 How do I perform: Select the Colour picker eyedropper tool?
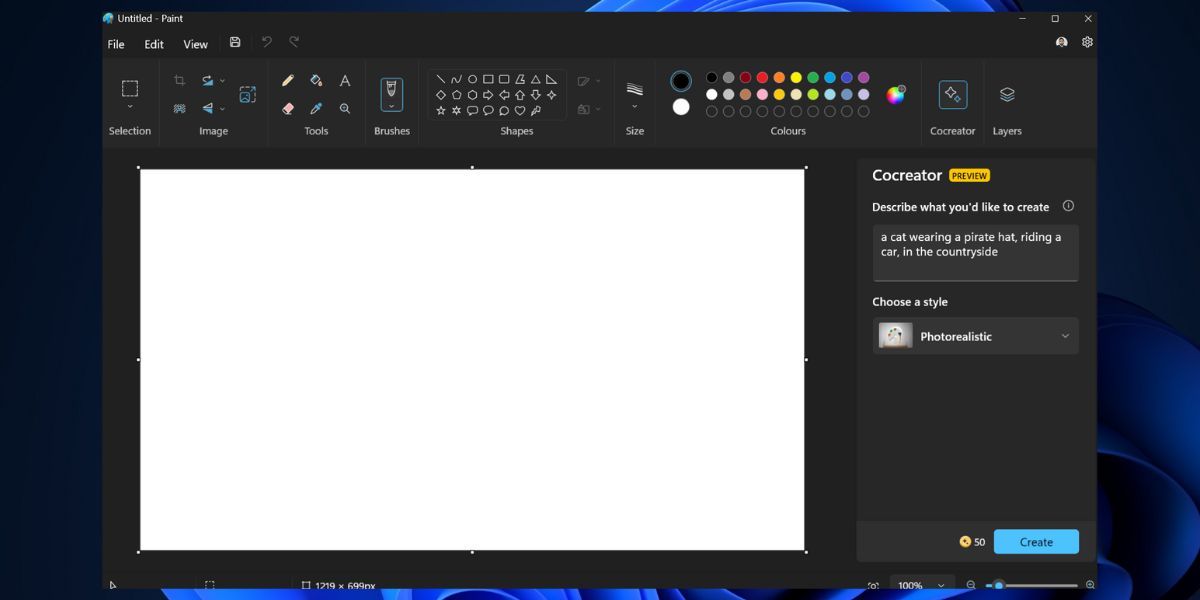[x=316, y=109]
